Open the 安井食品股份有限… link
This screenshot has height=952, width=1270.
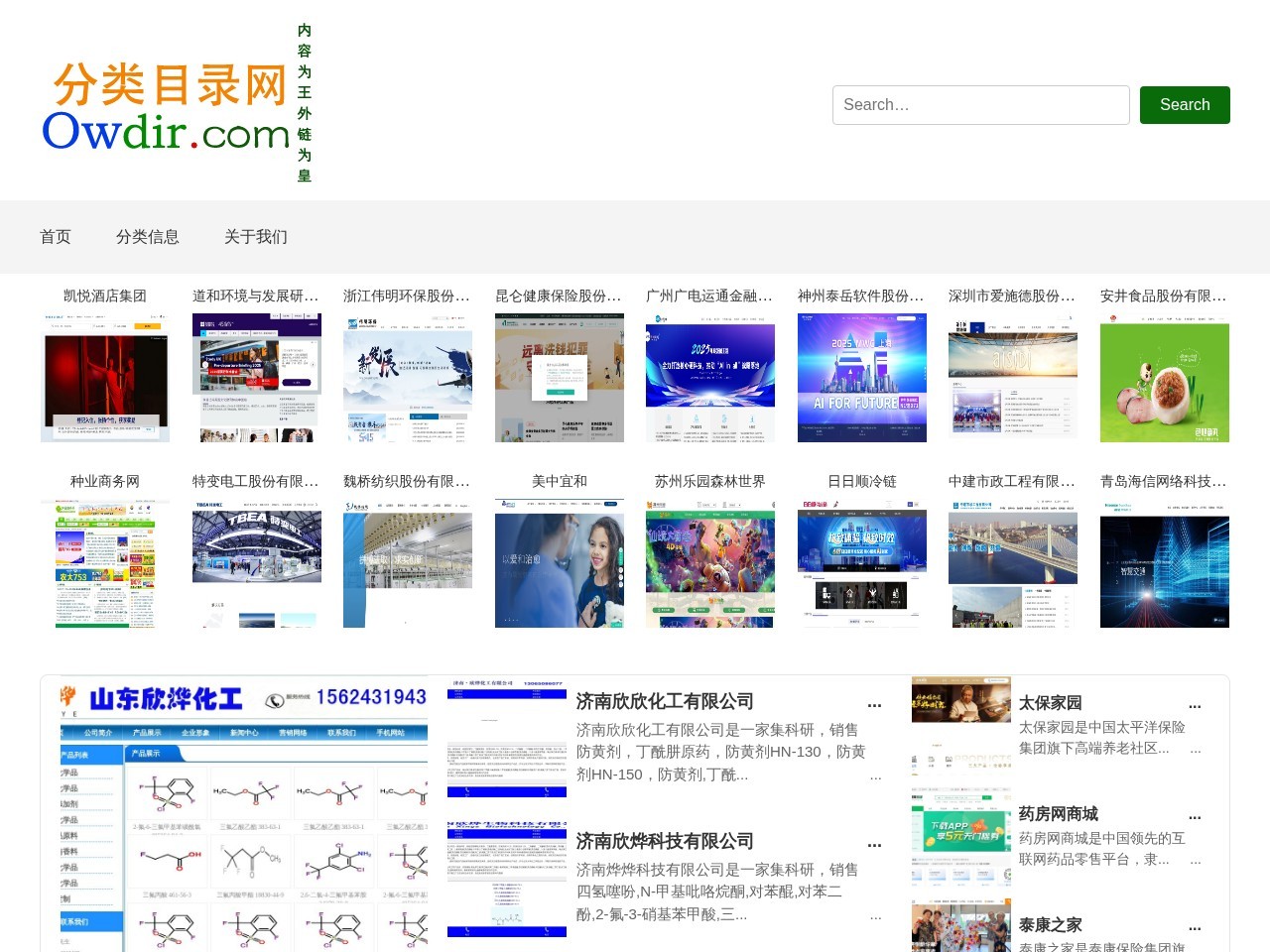coord(1164,296)
